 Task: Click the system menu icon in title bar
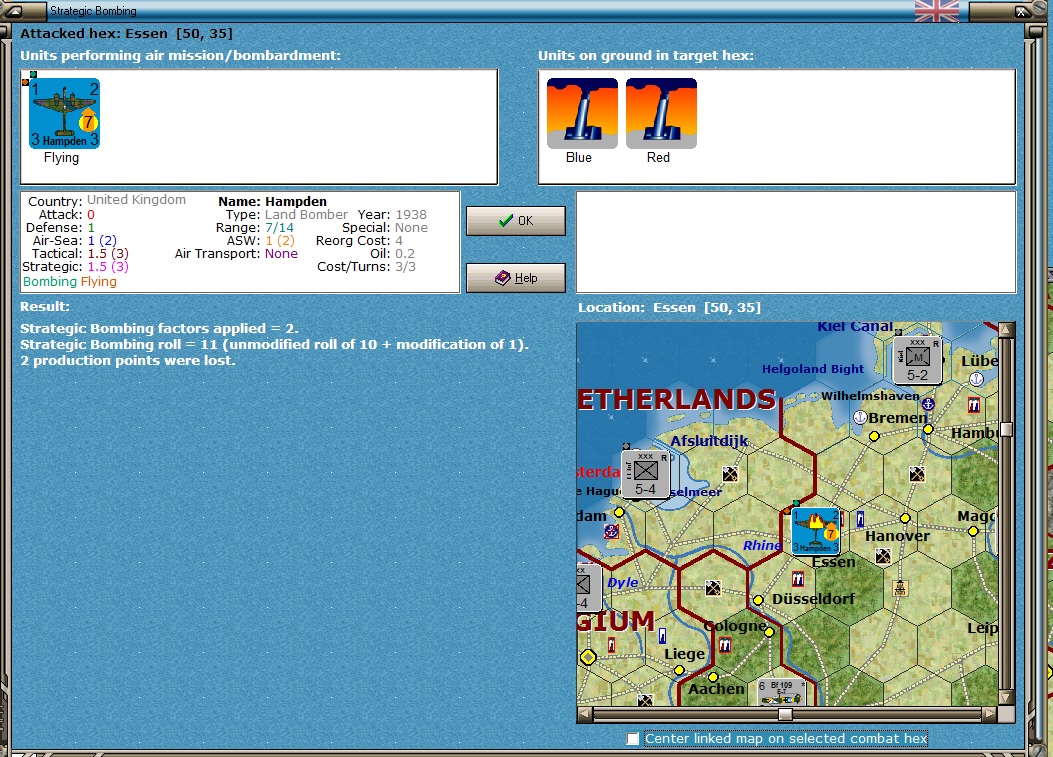[x=13, y=11]
